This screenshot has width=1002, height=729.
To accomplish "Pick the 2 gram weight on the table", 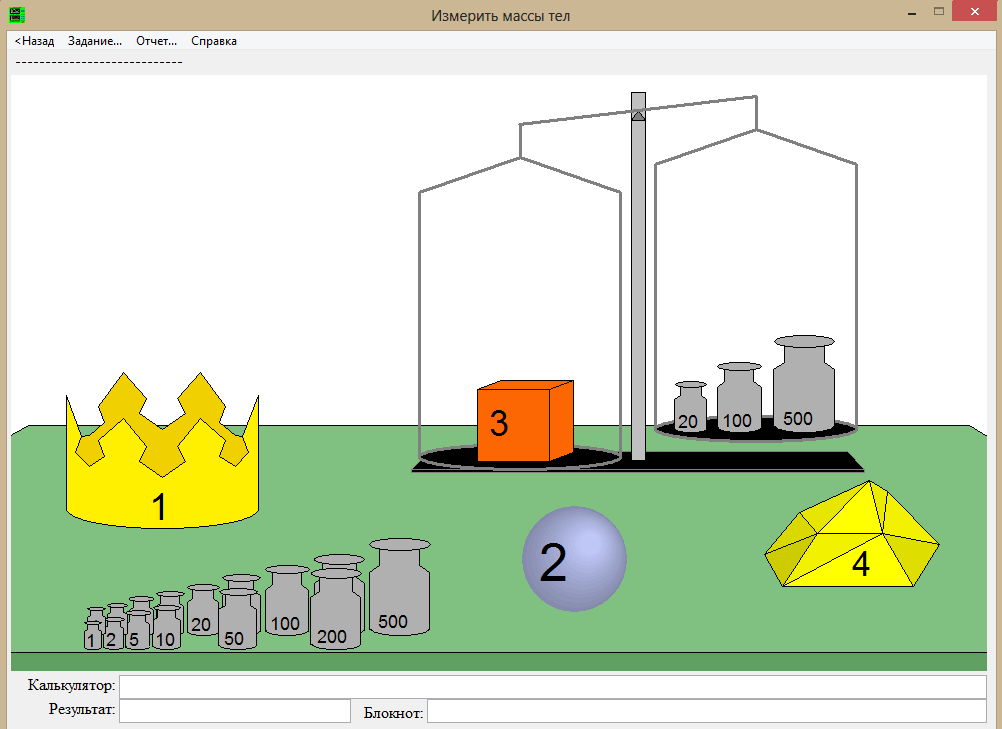I will (114, 634).
